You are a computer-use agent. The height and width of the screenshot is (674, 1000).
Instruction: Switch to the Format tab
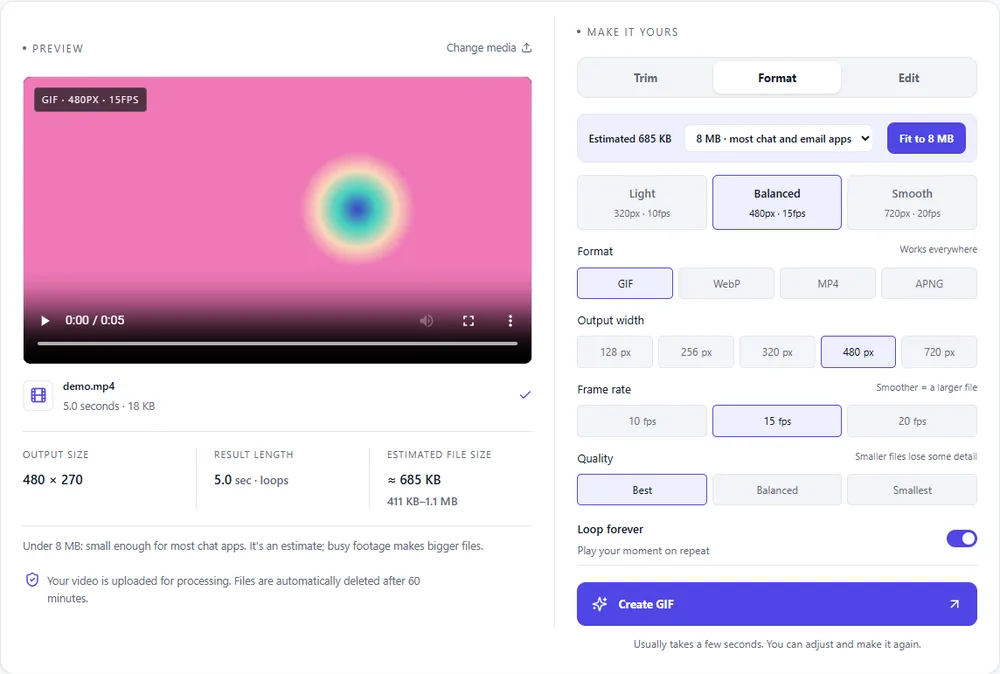click(777, 78)
